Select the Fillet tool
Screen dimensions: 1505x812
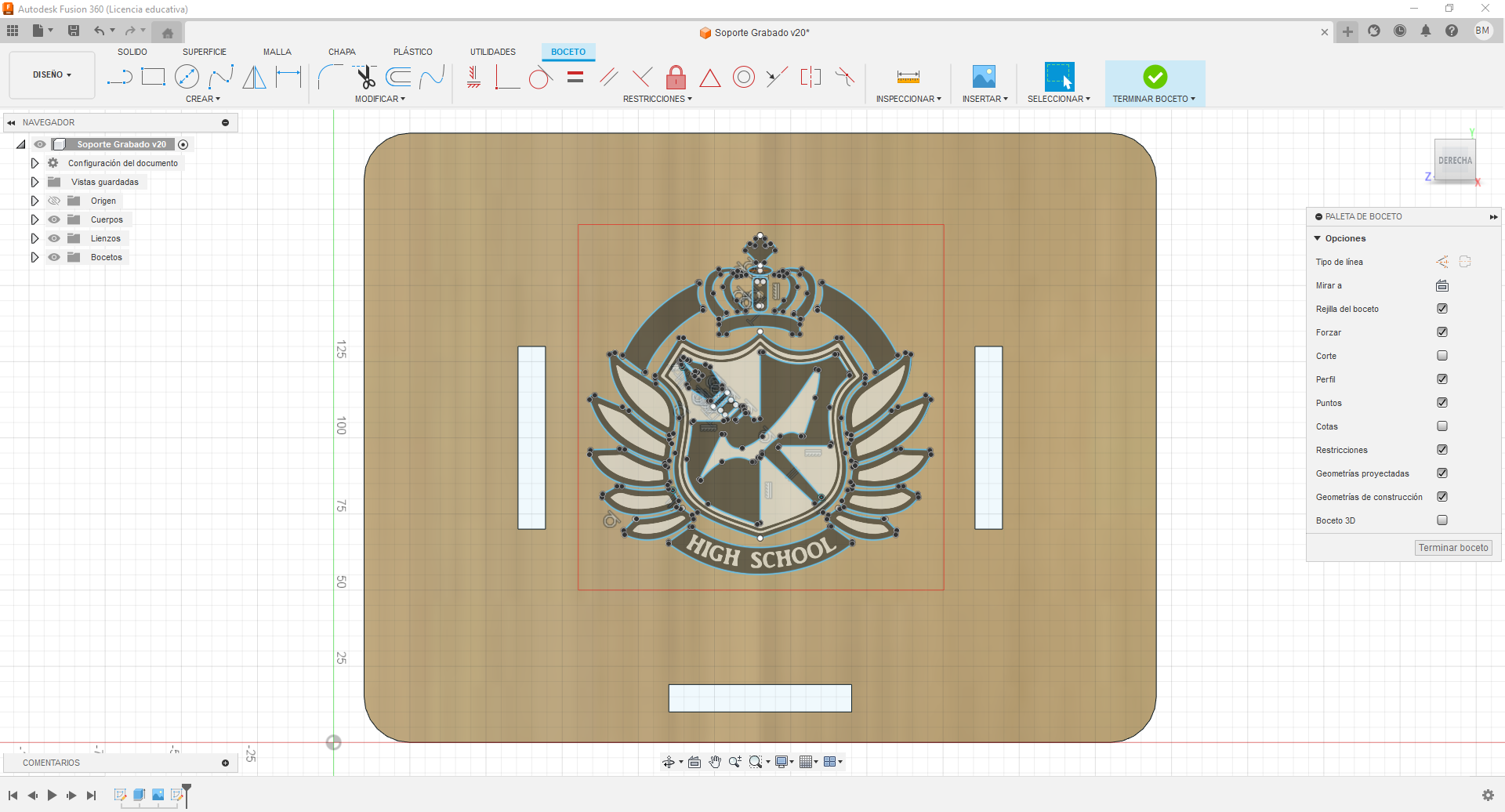(330, 77)
